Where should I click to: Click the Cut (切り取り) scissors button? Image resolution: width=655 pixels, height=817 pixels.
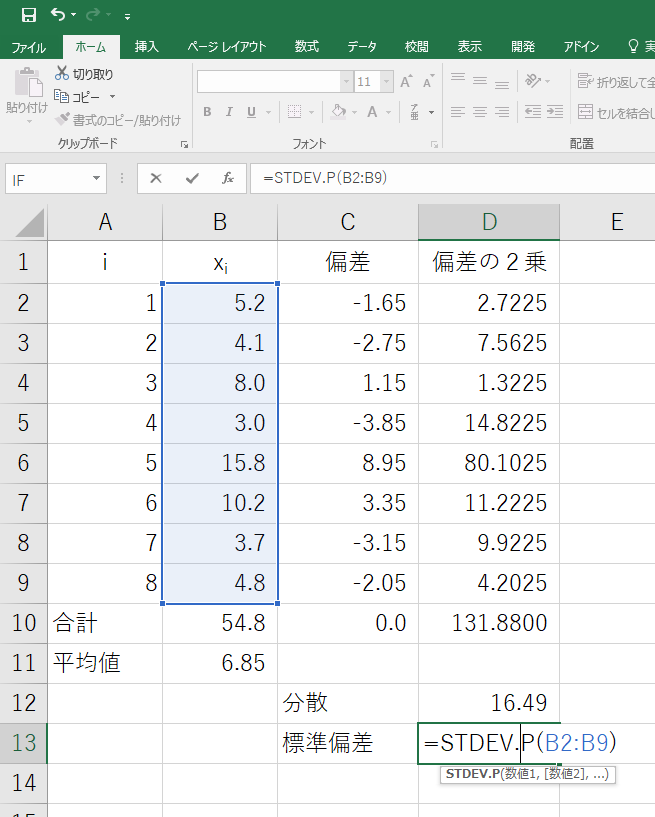click(84, 73)
